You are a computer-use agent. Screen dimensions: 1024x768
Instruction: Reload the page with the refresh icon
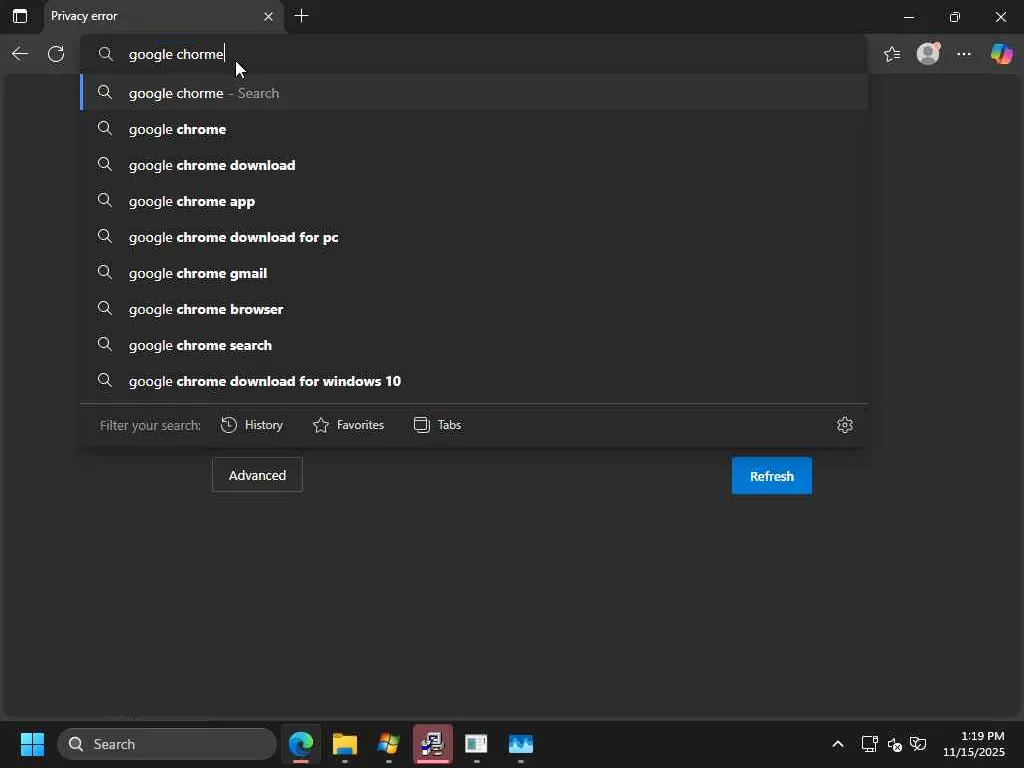coord(56,54)
